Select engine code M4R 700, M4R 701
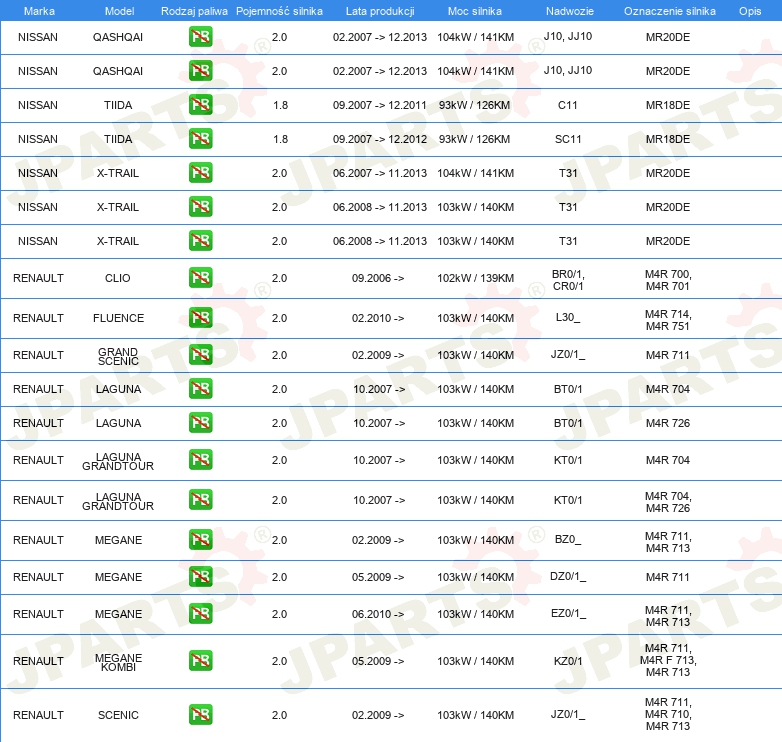 [668, 280]
